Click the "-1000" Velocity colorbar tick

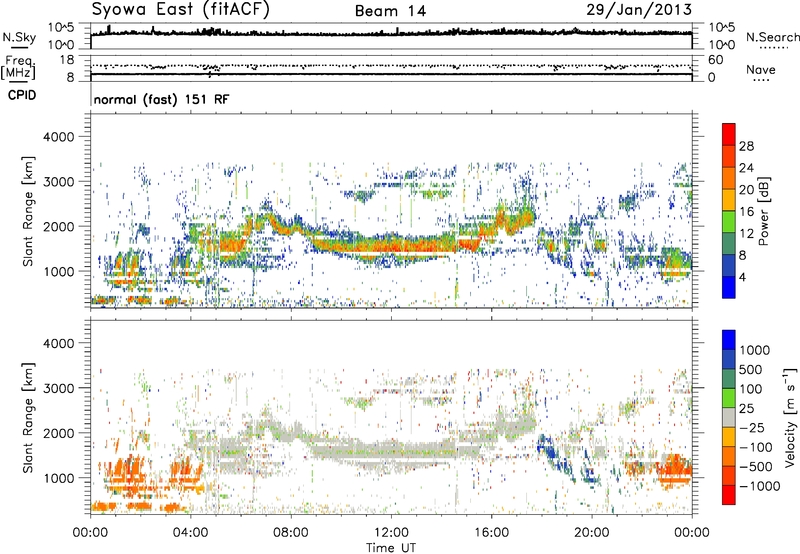coord(759,486)
